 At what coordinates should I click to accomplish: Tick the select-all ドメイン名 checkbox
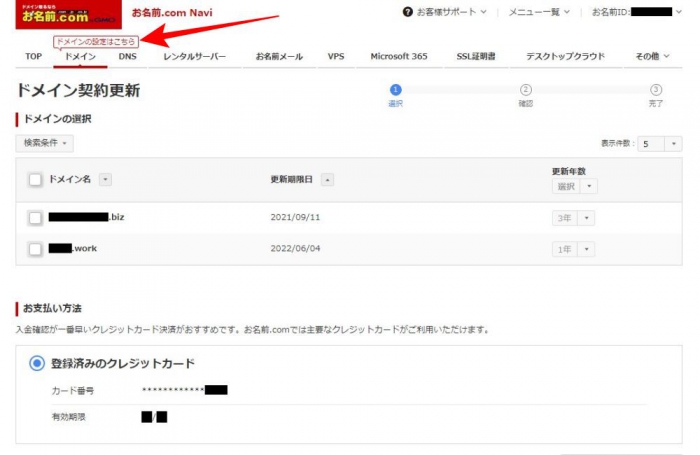click(x=35, y=179)
